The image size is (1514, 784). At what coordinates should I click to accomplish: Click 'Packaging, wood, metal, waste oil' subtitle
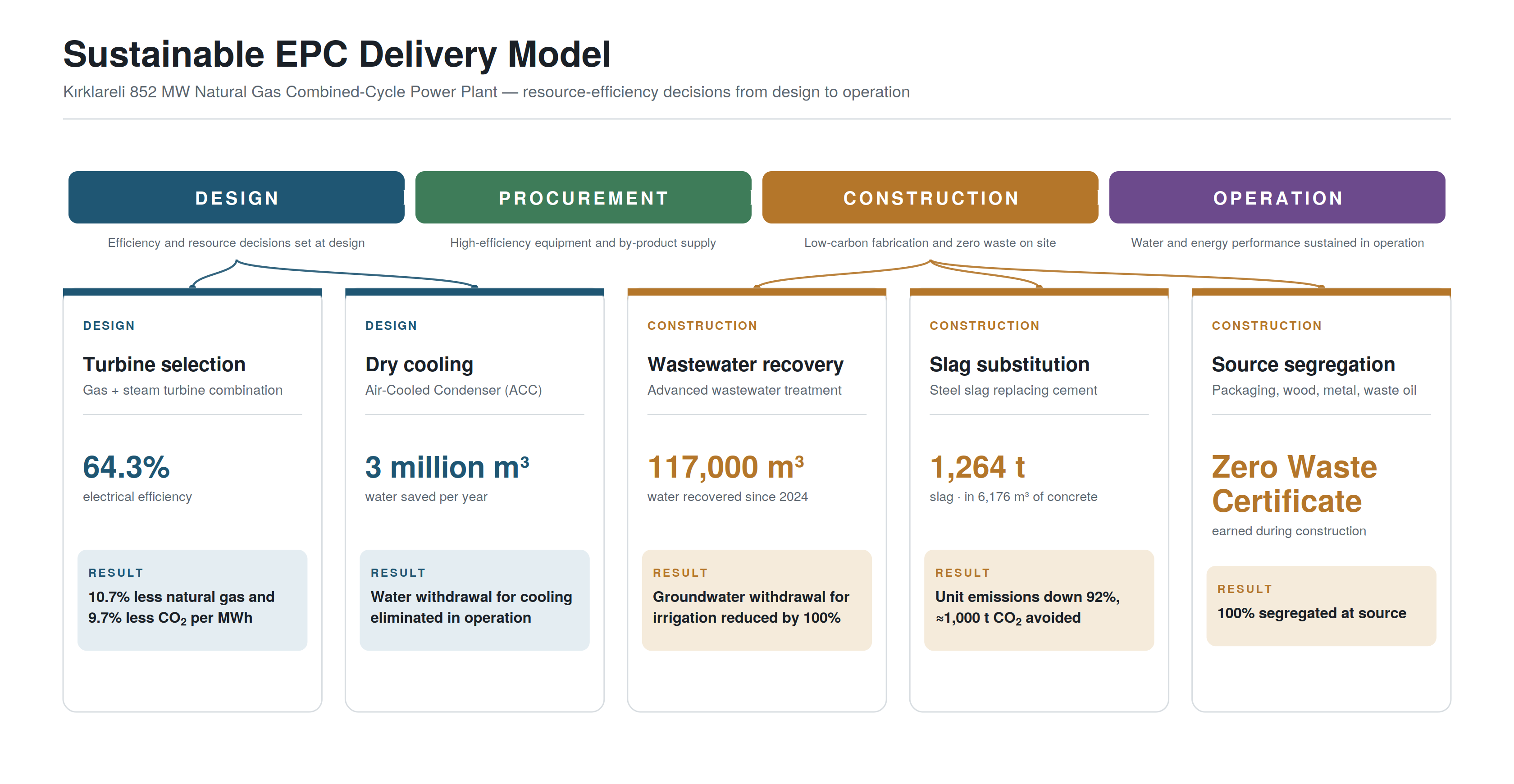(x=1313, y=390)
